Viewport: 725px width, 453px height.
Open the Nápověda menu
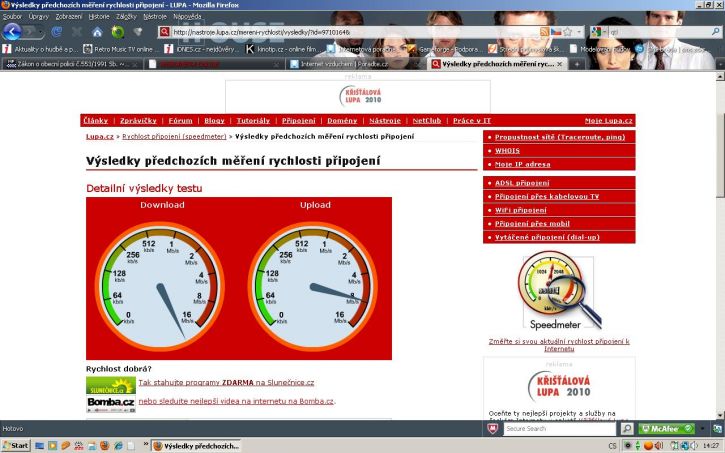187,16
